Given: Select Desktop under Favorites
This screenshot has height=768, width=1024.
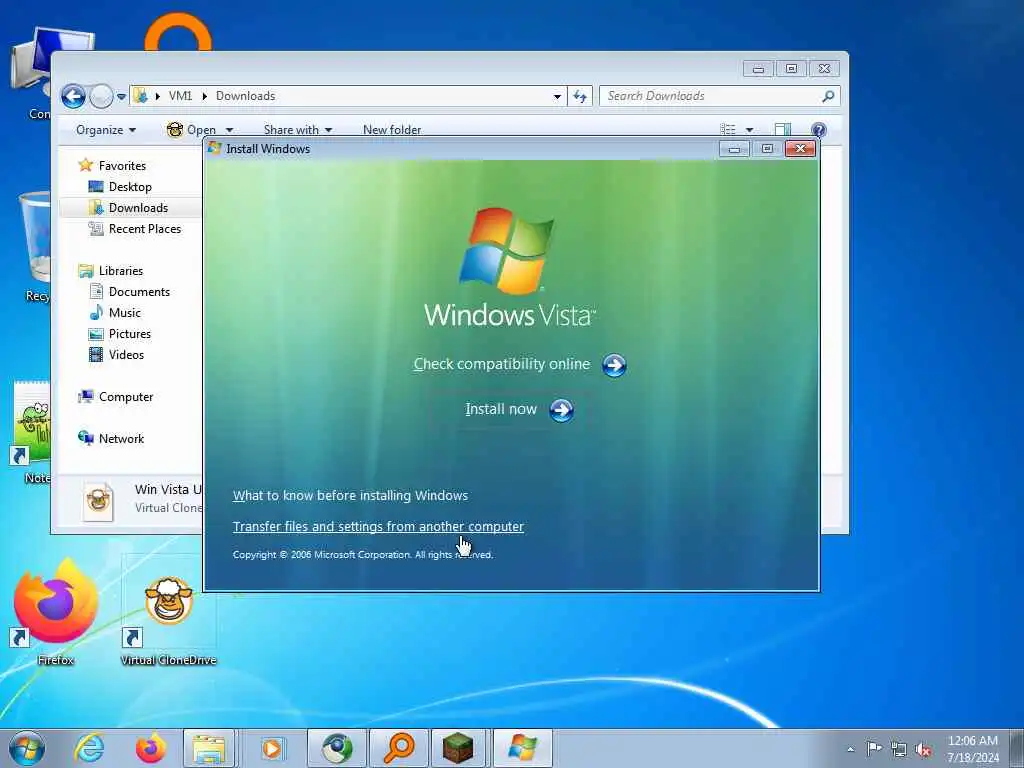Looking at the screenshot, I should (x=130, y=187).
